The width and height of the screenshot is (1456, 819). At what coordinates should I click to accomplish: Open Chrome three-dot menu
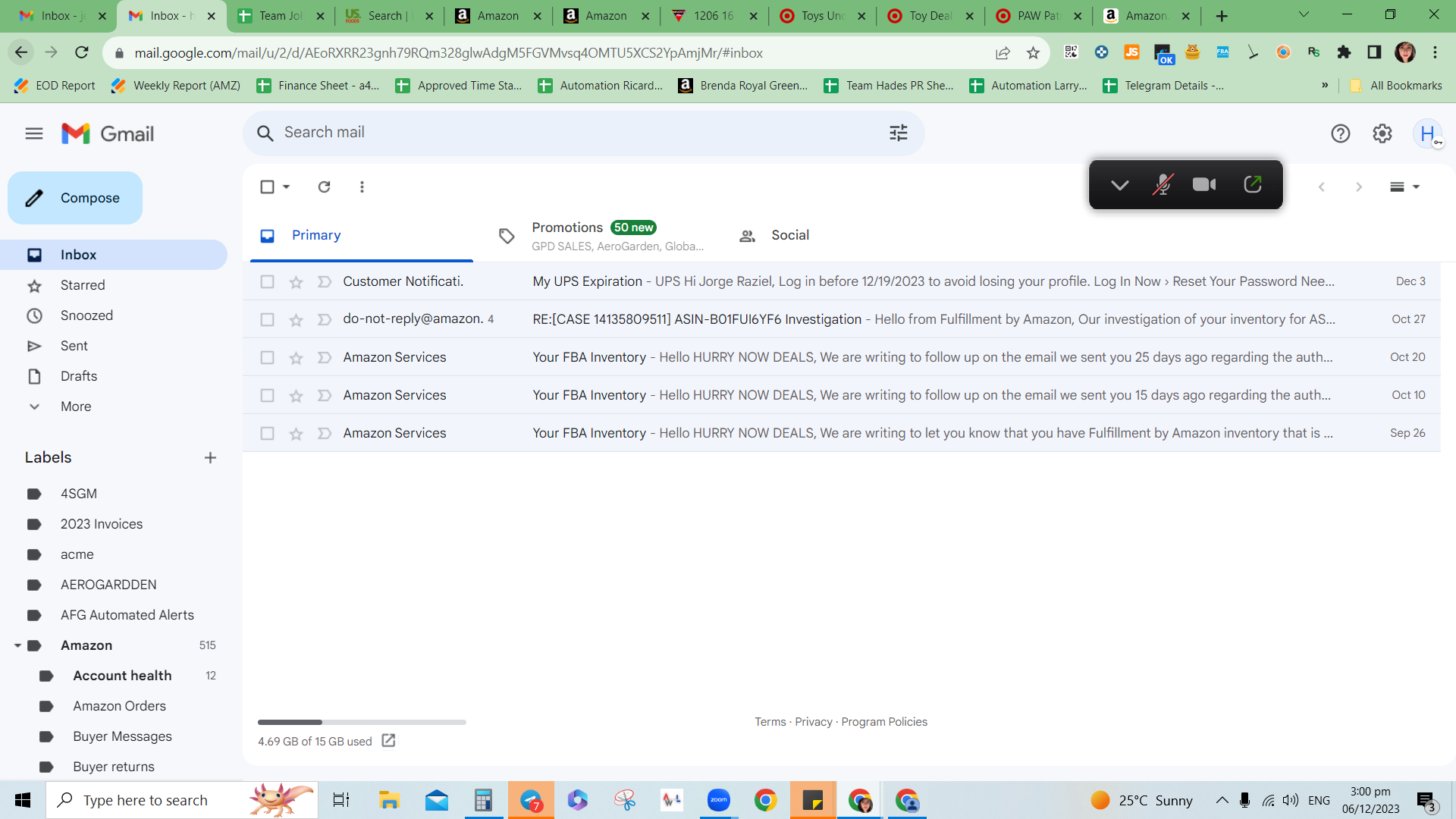coord(1435,52)
